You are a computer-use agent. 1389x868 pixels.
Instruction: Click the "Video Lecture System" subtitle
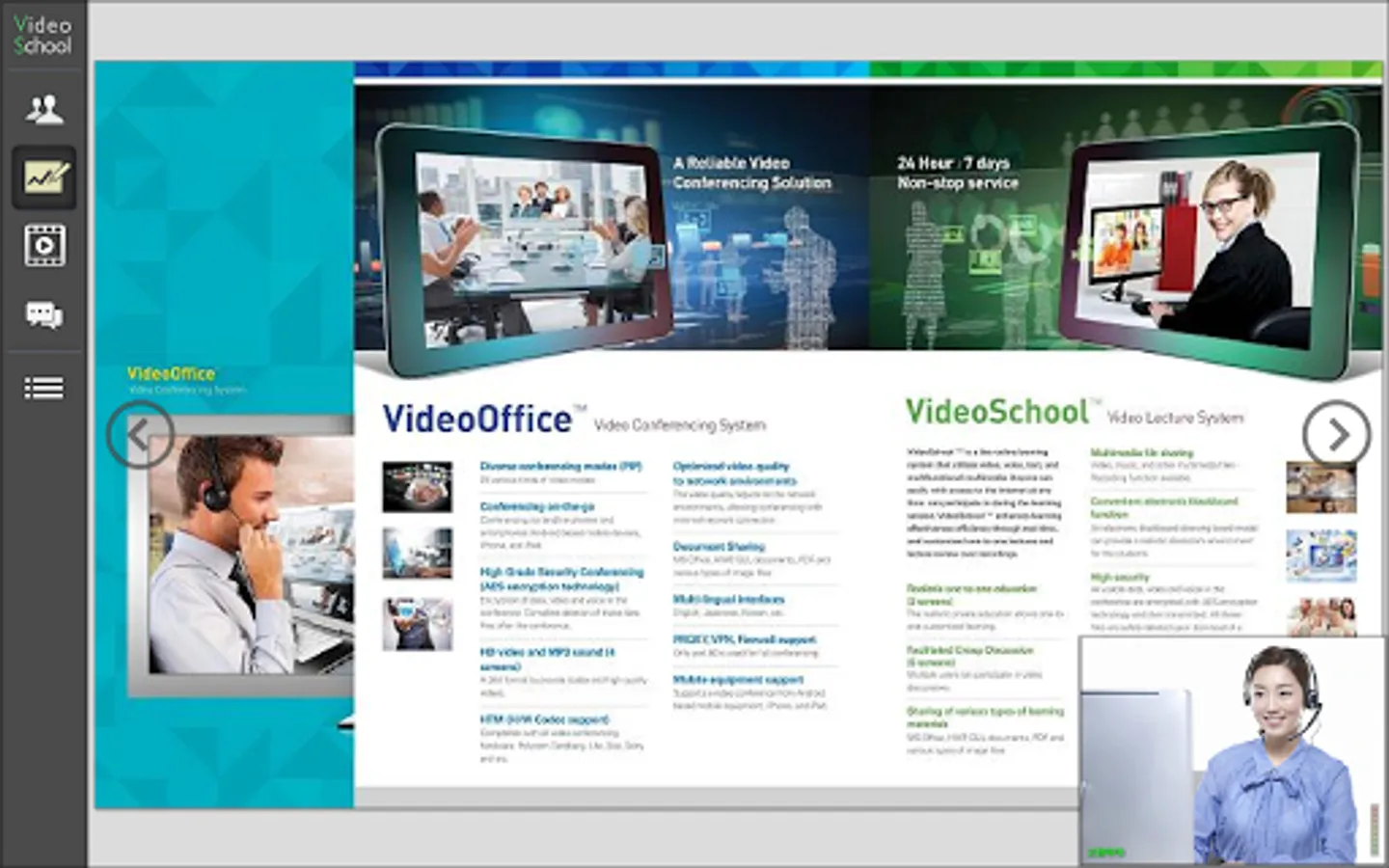(x=1175, y=418)
